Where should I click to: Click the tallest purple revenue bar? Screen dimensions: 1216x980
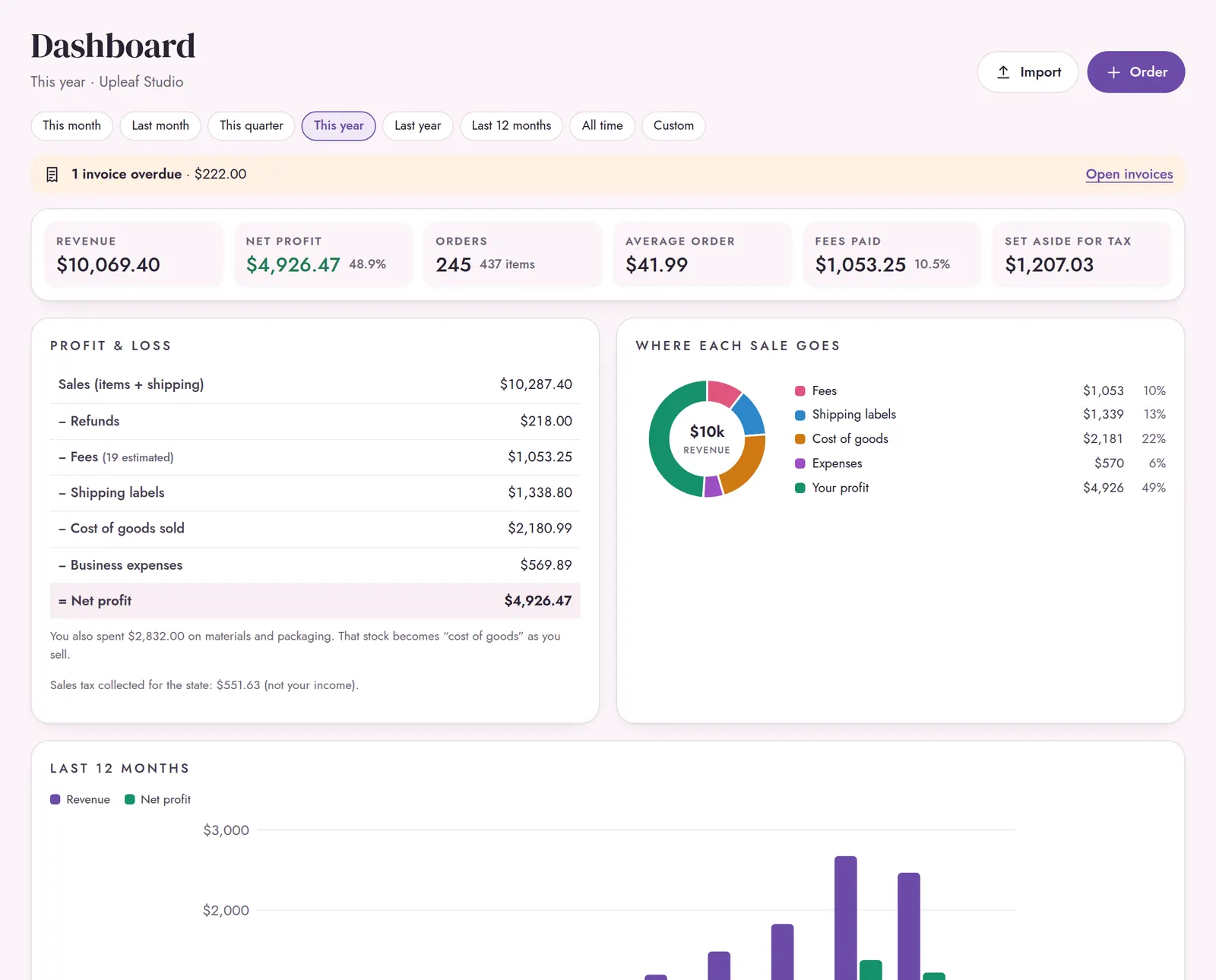point(846,918)
